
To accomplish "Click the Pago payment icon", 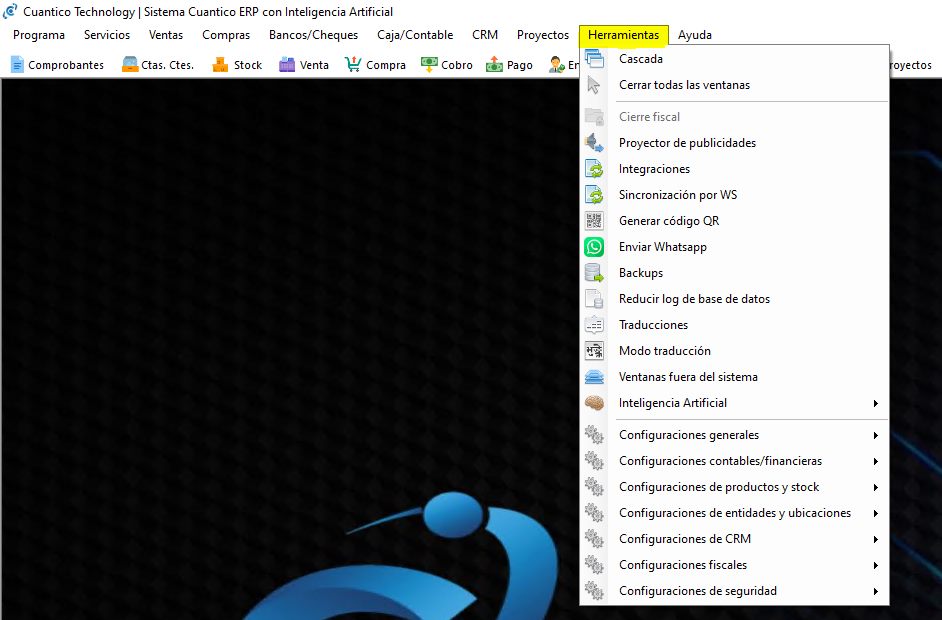I will [494, 64].
